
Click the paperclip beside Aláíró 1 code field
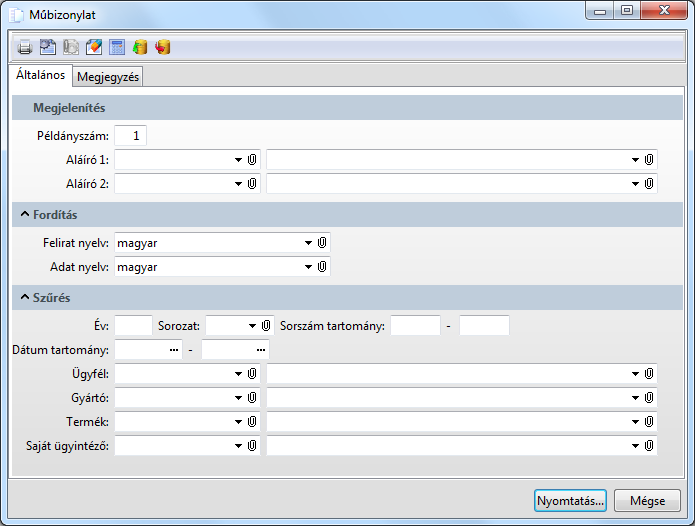(252, 160)
